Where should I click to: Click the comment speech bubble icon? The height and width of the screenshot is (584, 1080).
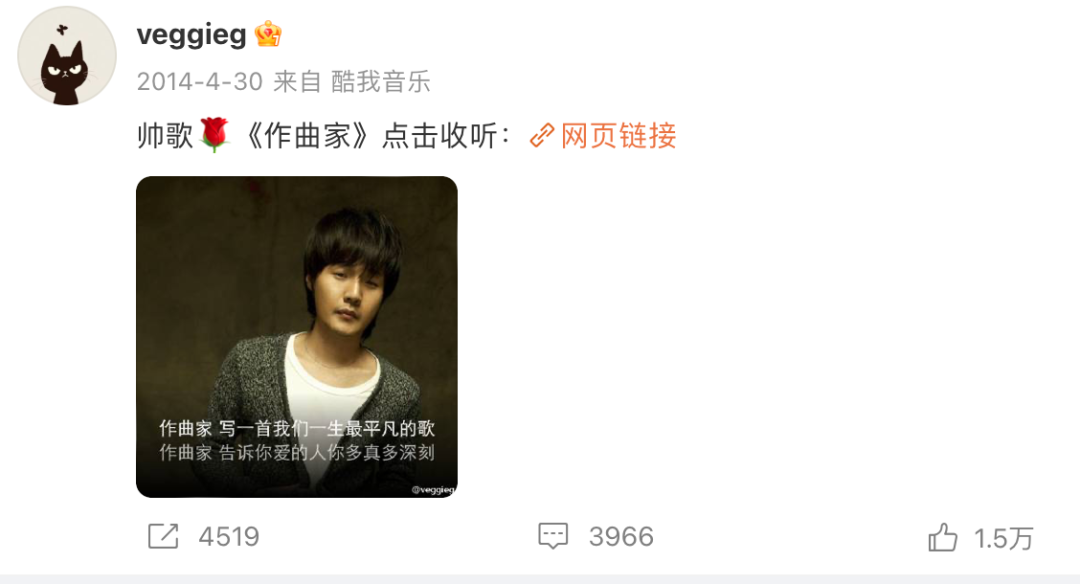[x=553, y=536]
